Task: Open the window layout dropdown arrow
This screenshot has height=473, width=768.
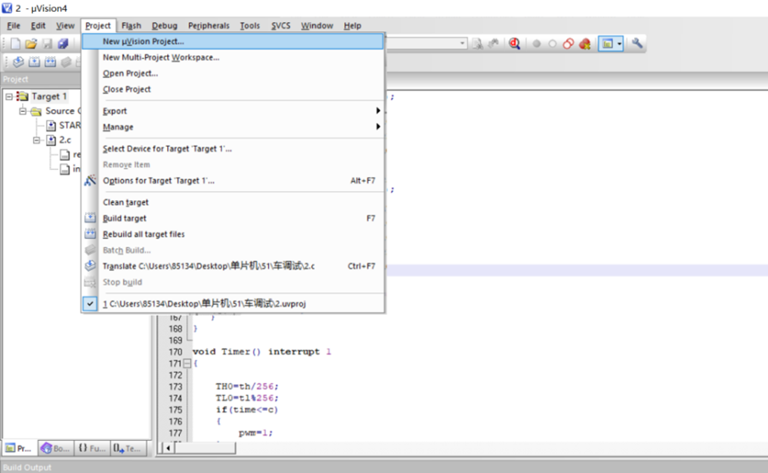Action: 620,44
